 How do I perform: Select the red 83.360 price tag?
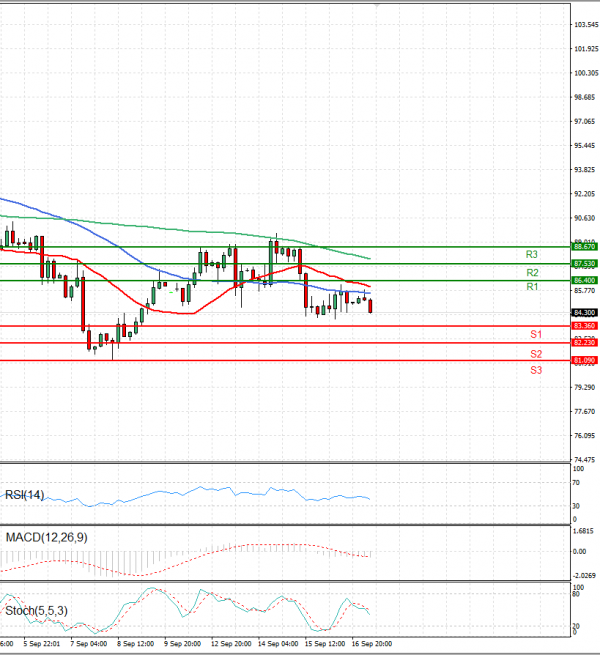pyautogui.click(x=584, y=326)
